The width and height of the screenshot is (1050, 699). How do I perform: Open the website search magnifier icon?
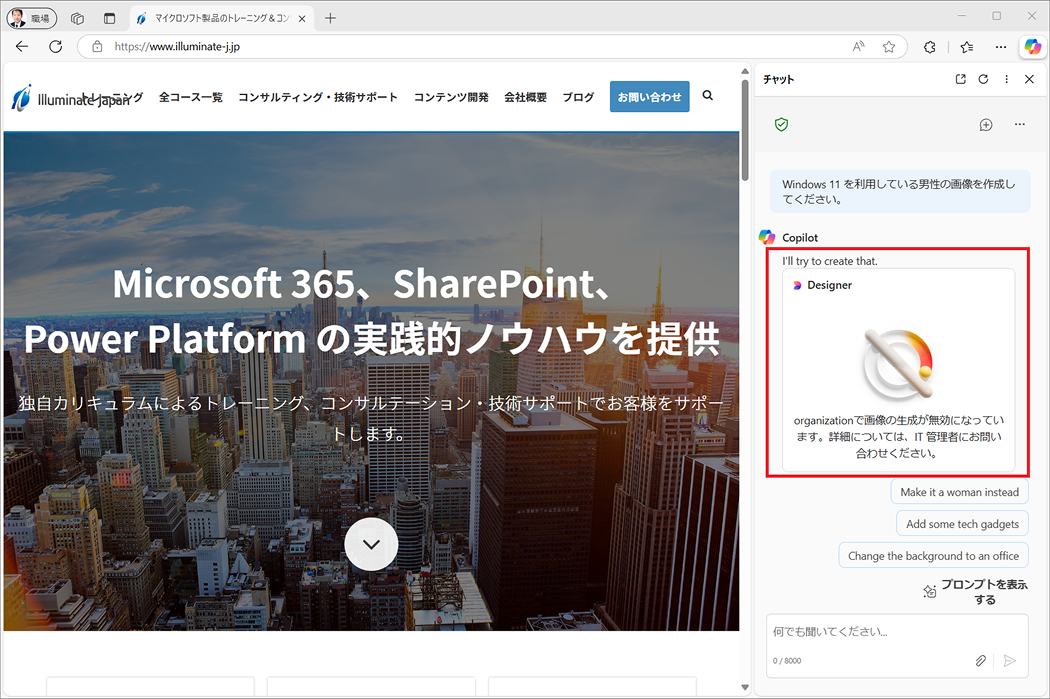[708, 96]
